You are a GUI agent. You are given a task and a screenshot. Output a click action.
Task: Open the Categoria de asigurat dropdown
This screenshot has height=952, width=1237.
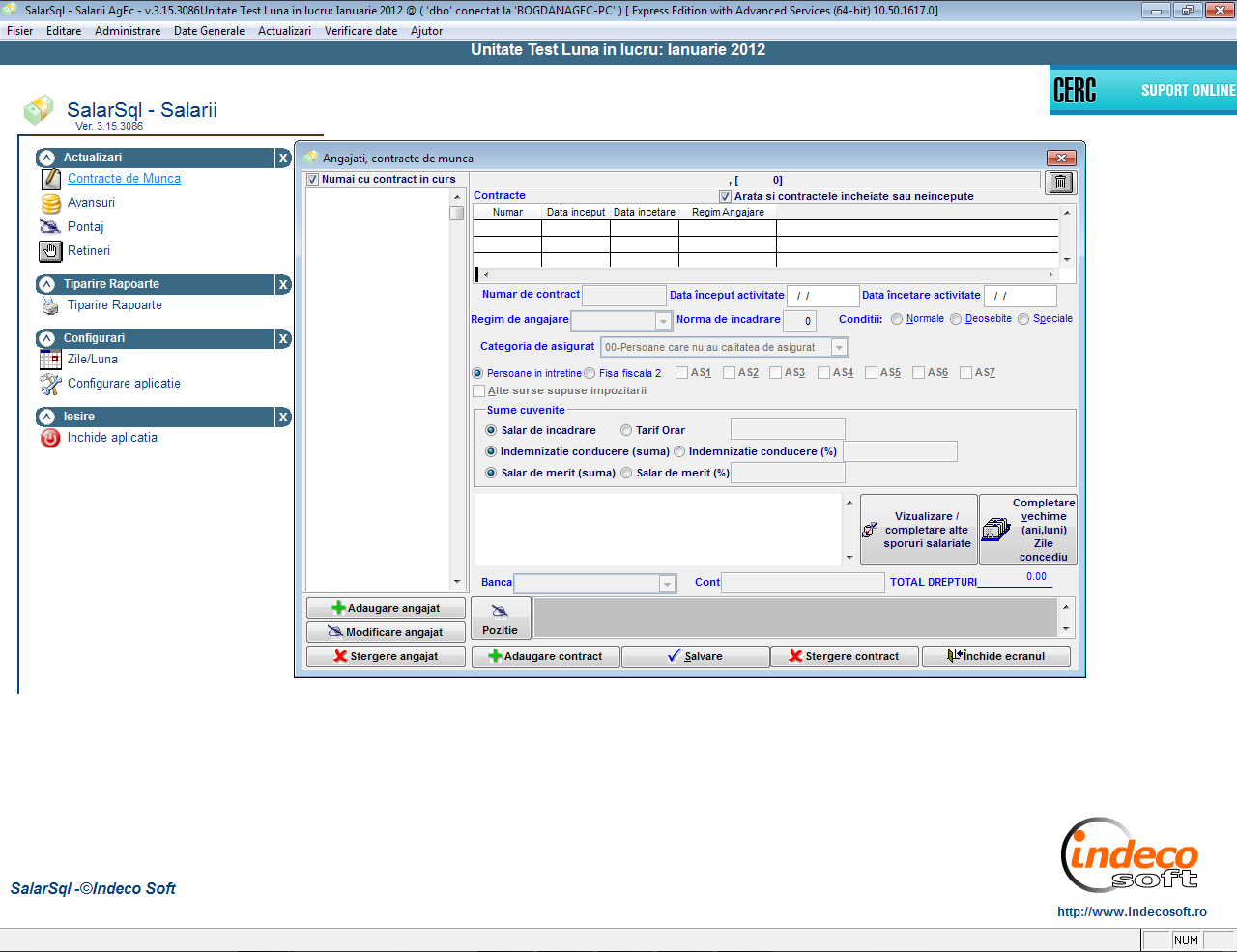click(839, 348)
